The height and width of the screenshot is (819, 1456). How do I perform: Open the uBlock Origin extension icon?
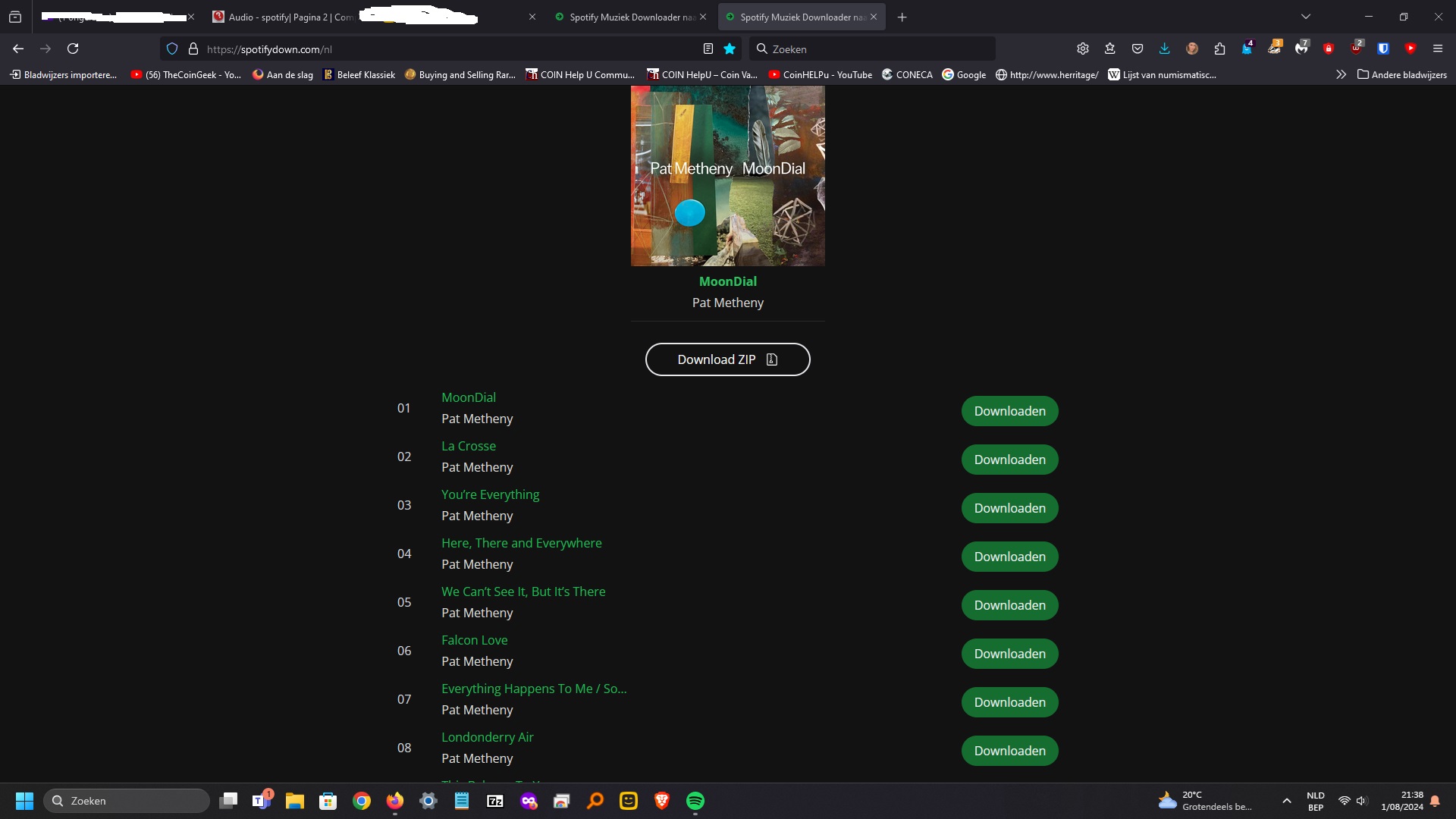click(1356, 48)
